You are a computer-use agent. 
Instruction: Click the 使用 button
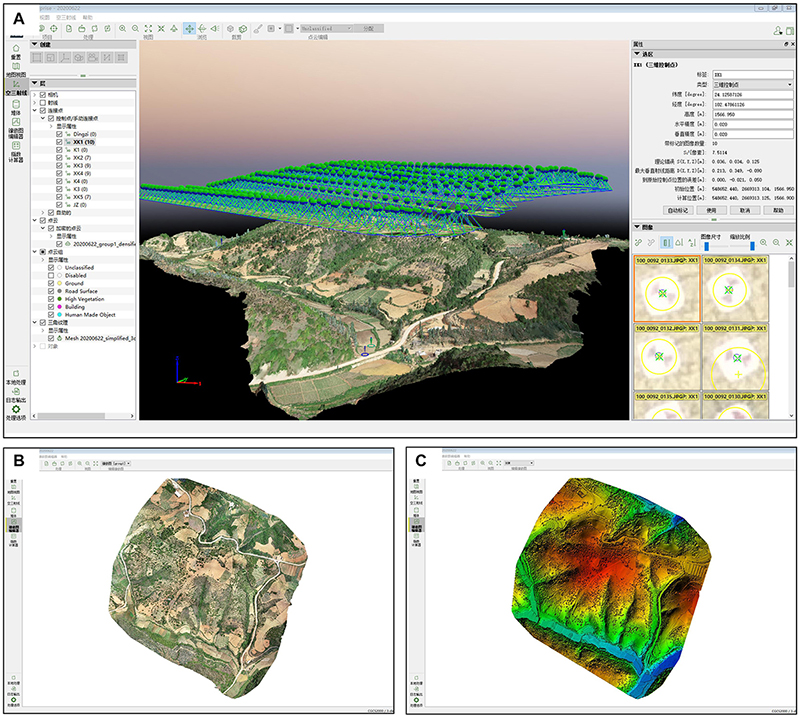tap(711, 210)
